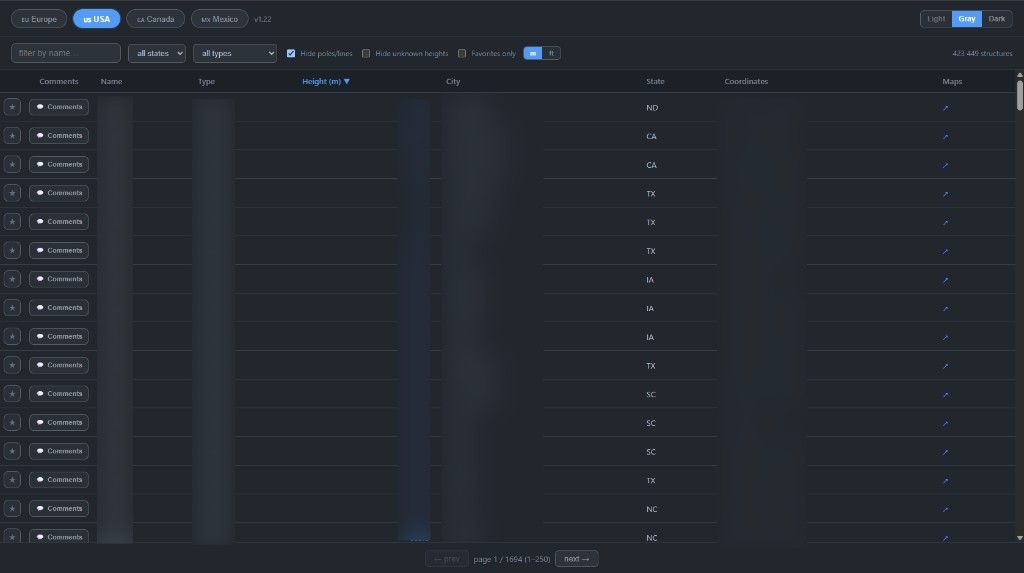Sort by the Height (m) column
This screenshot has width=1024, height=573.
(x=326, y=82)
